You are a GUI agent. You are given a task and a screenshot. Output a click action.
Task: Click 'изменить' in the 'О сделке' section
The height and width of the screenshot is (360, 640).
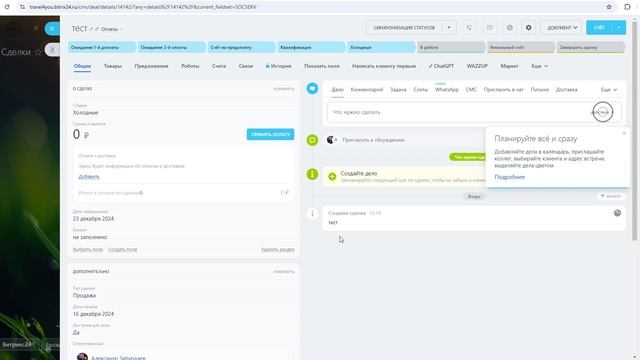[x=284, y=89]
